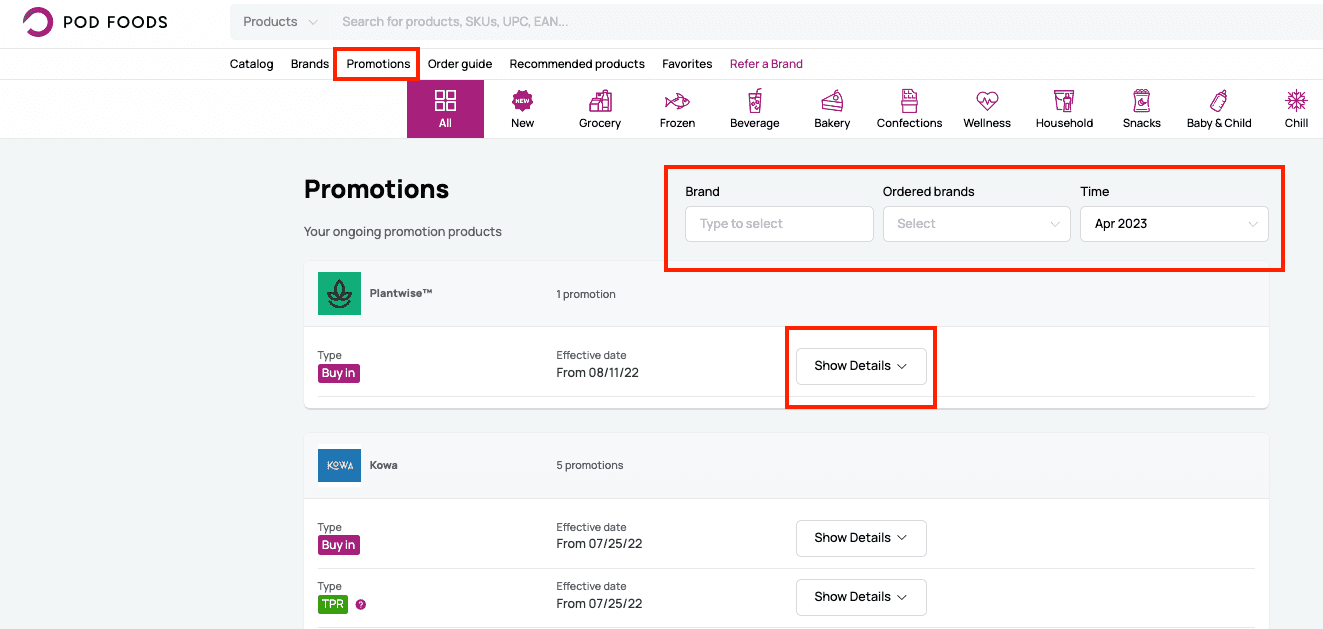Click the Plantwise™ brand name
The width and height of the screenshot is (1323, 629).
pos(401,294)
